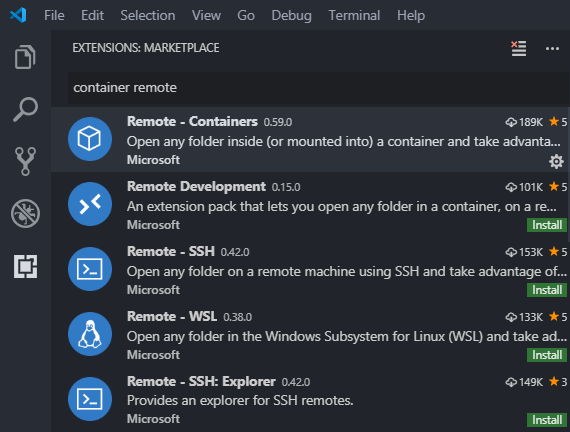Select the Remote - SSH extension title
This screenshot has width=570, height=432.
pos(171,252)
